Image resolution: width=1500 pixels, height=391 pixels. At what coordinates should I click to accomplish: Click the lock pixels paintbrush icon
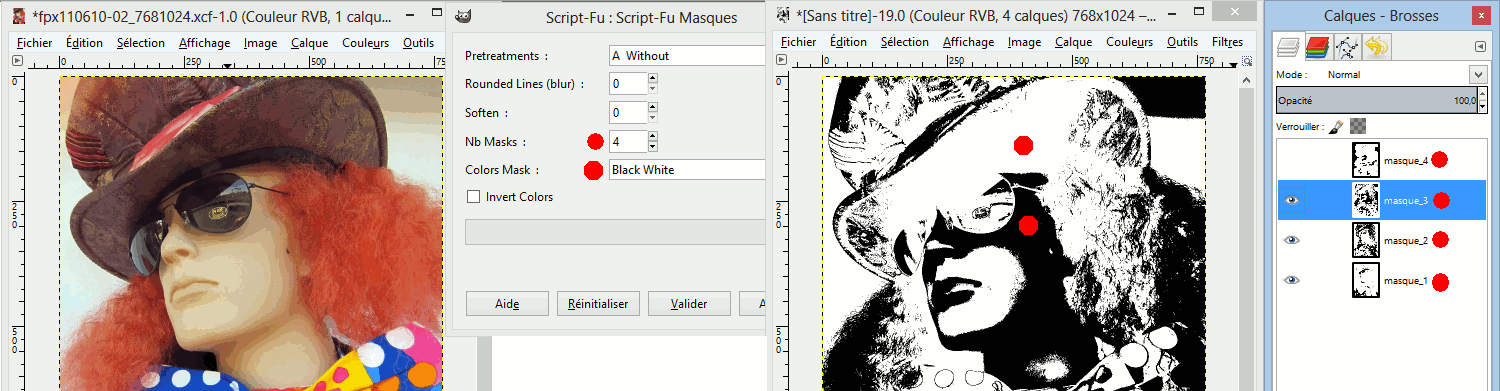click(1335, 126)
